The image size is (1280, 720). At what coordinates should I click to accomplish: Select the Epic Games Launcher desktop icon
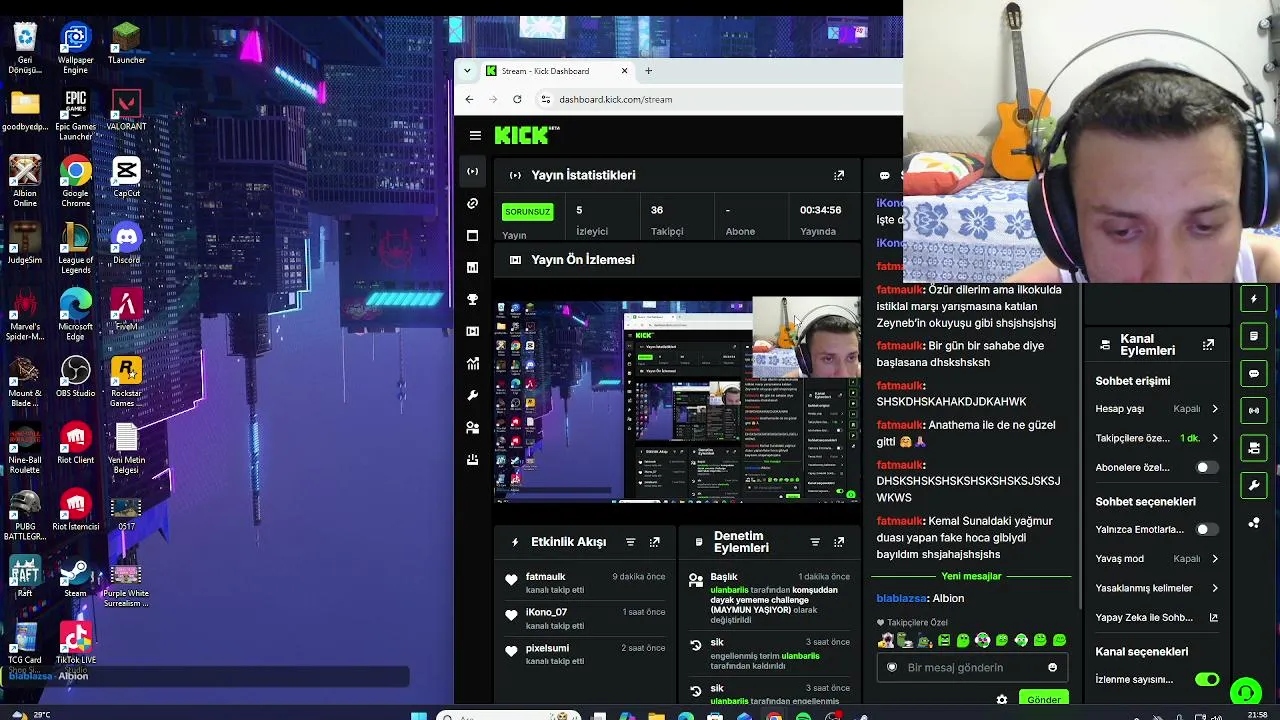coord(75,115)
